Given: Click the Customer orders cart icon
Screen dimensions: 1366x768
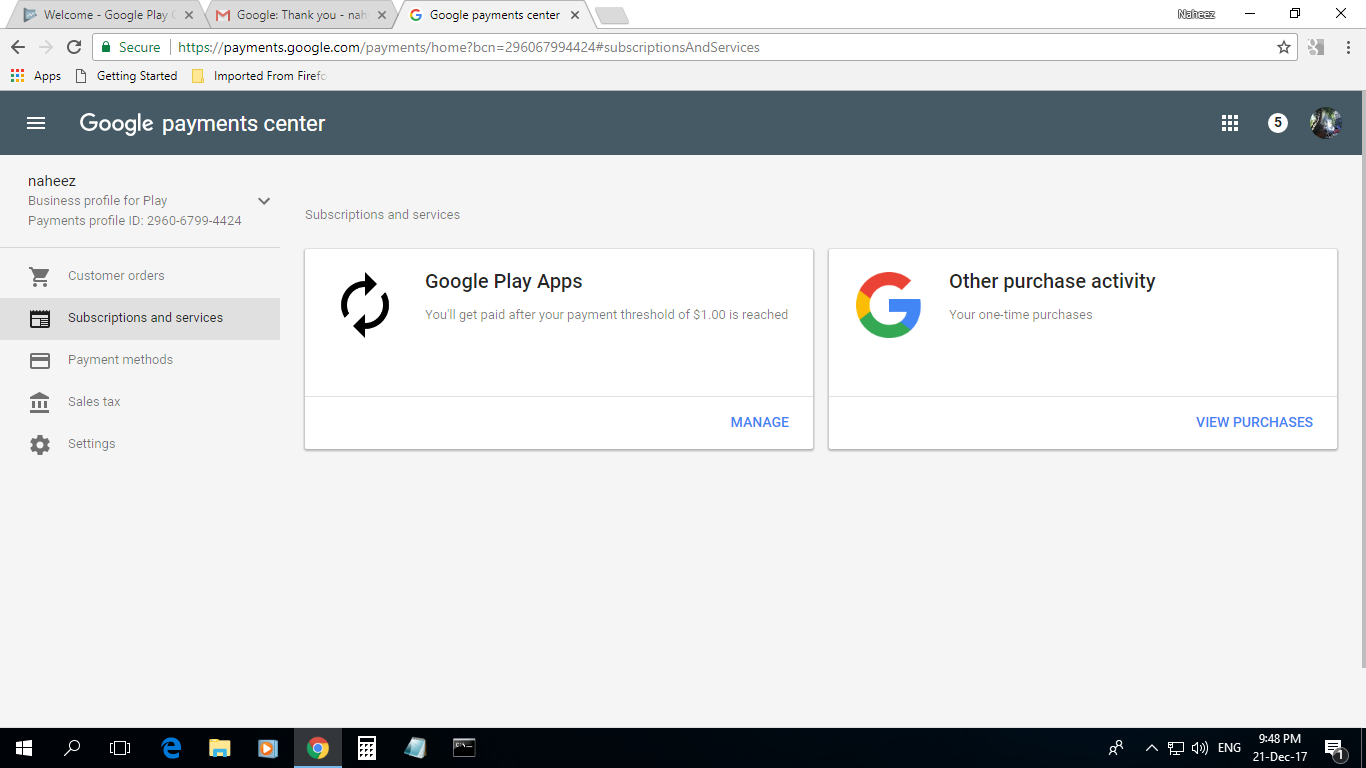Looking at the screenshot, I should click(40, 276).
